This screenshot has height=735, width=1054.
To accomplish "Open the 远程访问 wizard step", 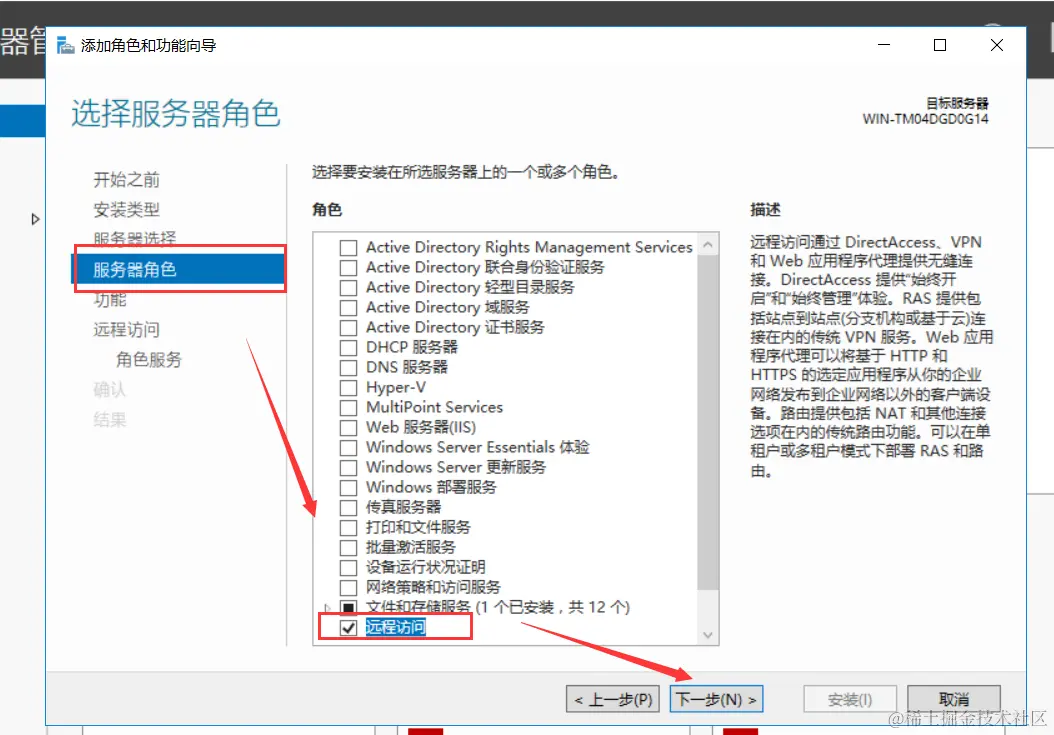I will (x=126, y=330).
